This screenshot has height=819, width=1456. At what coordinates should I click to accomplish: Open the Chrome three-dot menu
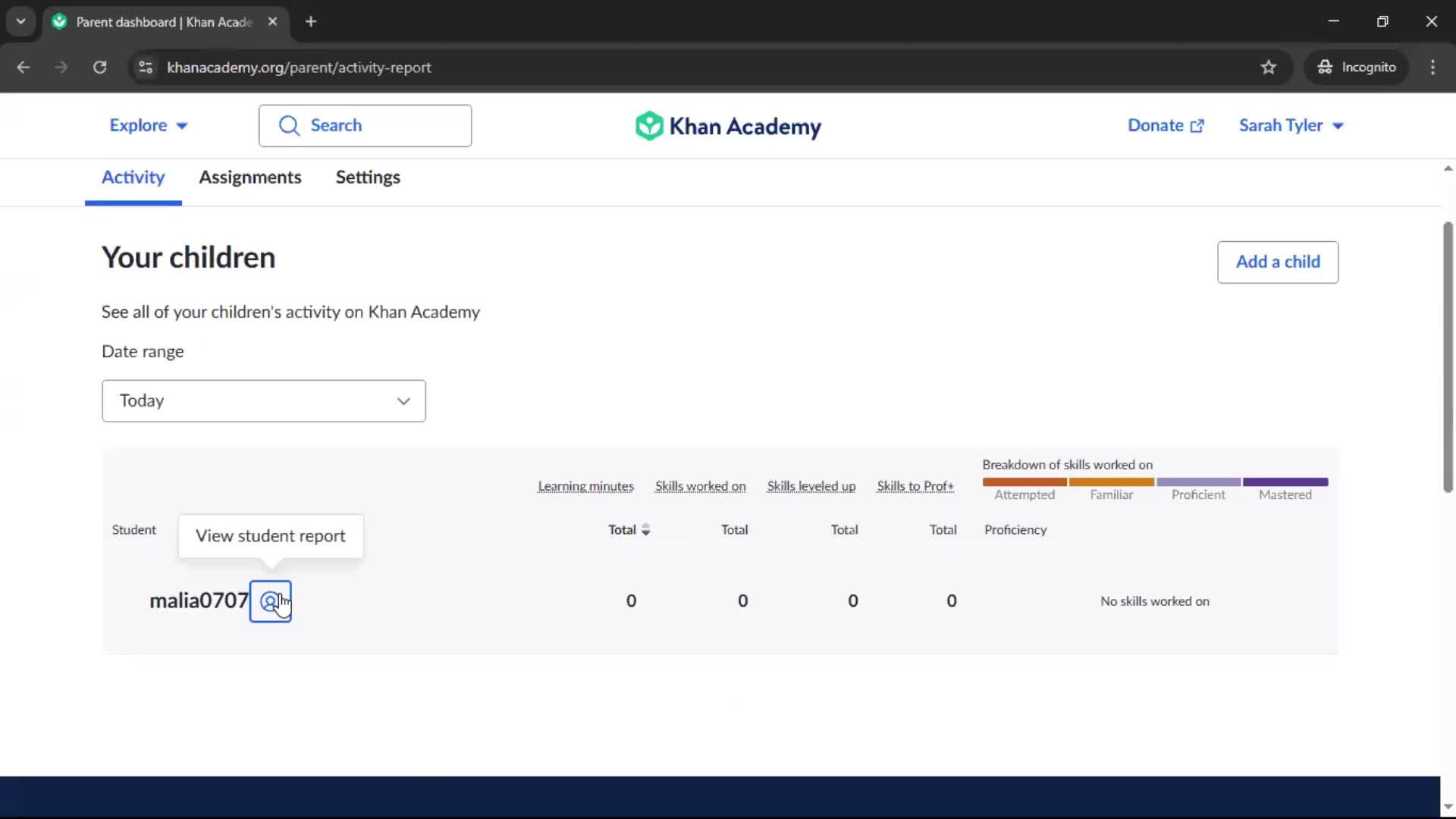pos(1432,67)
